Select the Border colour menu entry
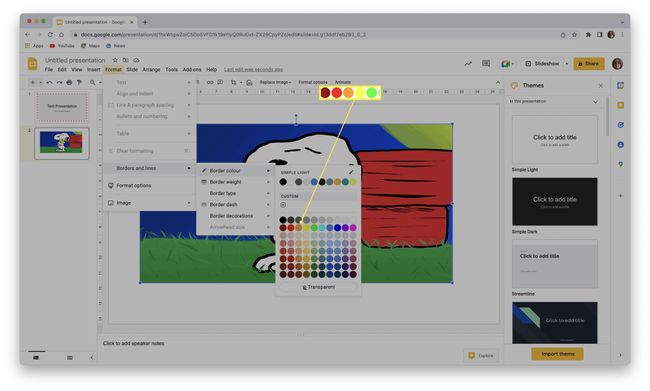 tap(235, 171)
